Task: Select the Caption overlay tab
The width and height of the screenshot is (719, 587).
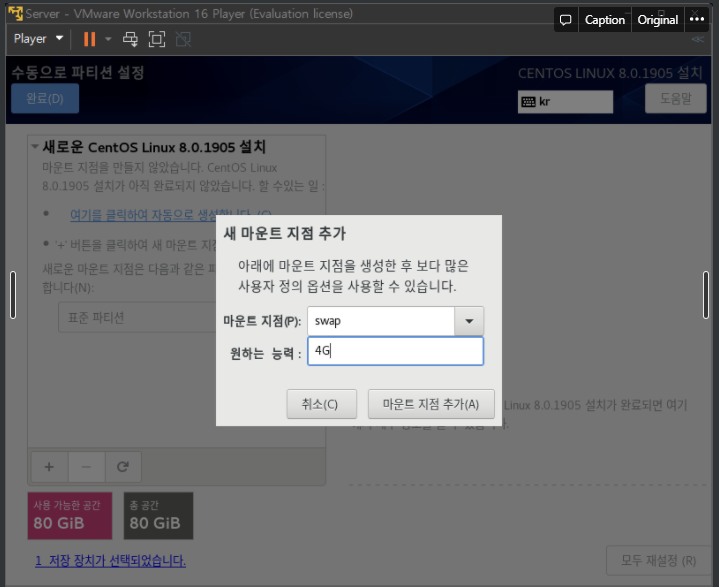Action: tap(605, 20)
